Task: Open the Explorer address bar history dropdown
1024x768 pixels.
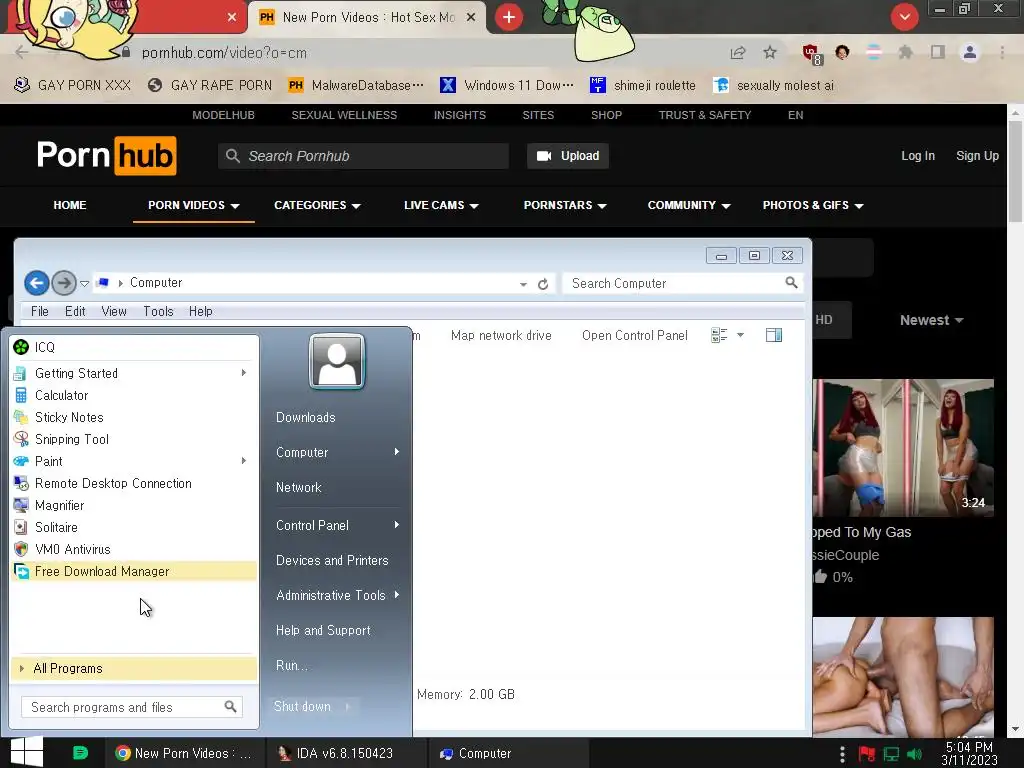Action: pyautogui.click(x=523, y=284)
